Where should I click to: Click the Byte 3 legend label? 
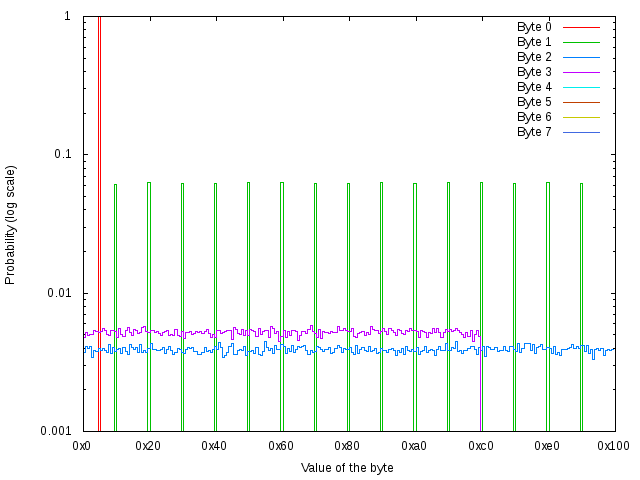[534, 72]
